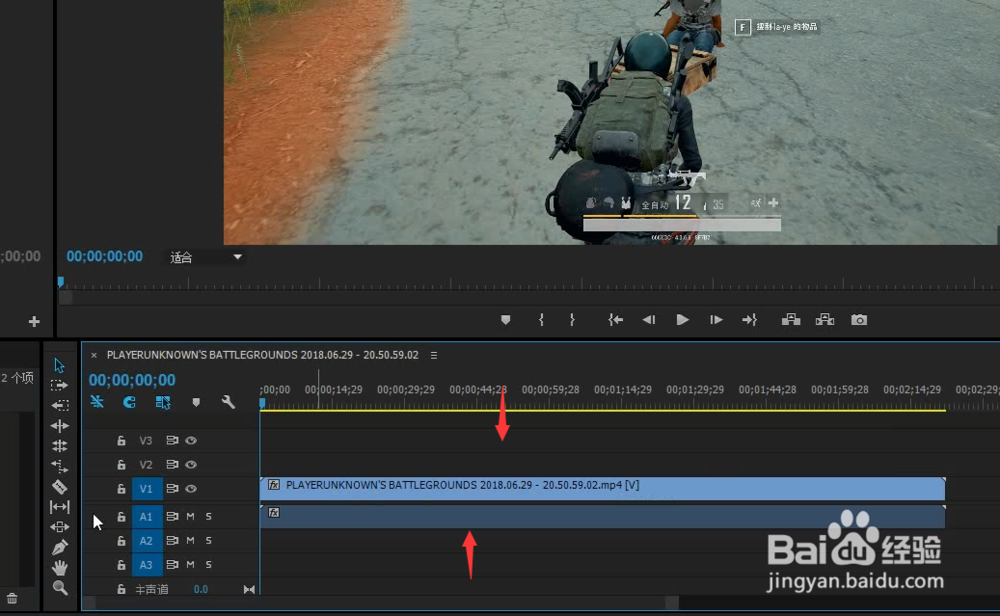The width and height of the screenshot is (1000, 616).
Task: Toggle V2 track output eye
Action: [191, 465]
